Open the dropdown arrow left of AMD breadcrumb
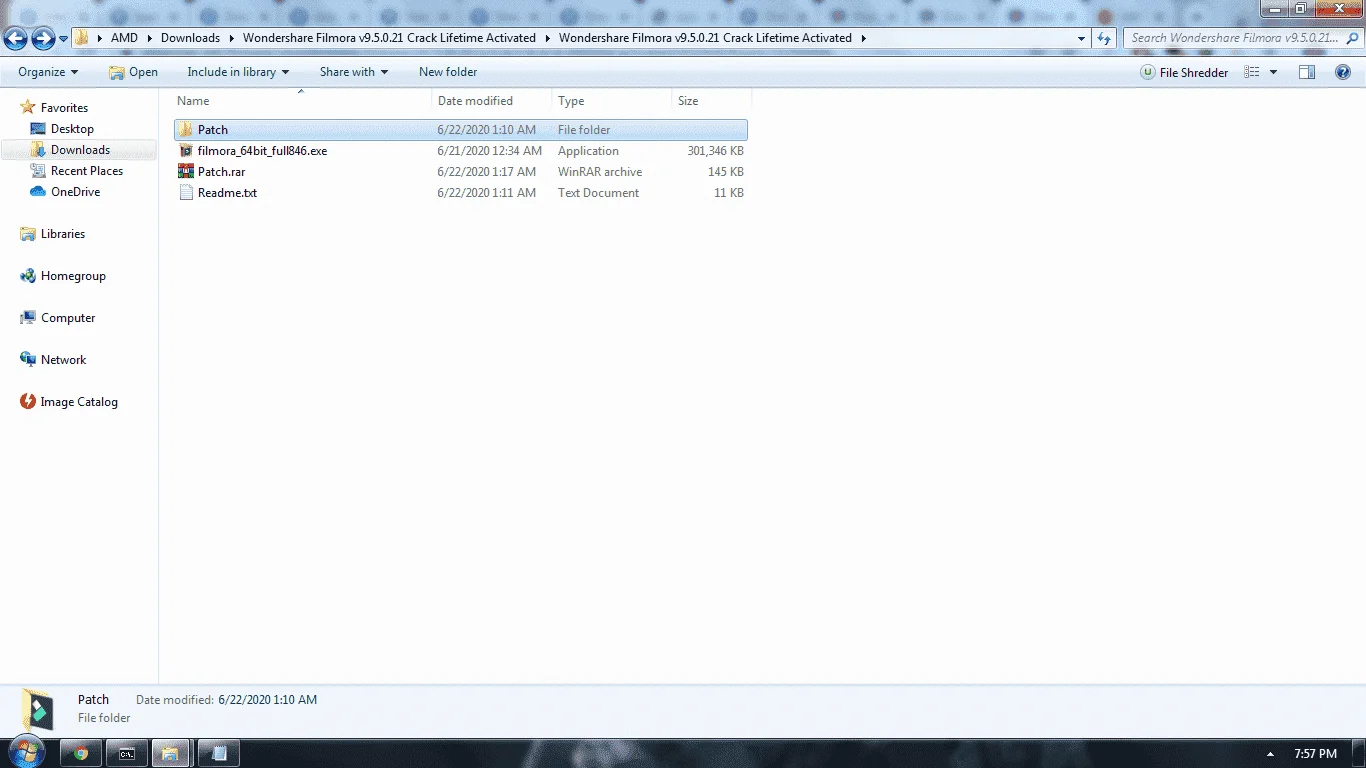The height and width of the screenshot is (768, 1366). tap(100, 38)
